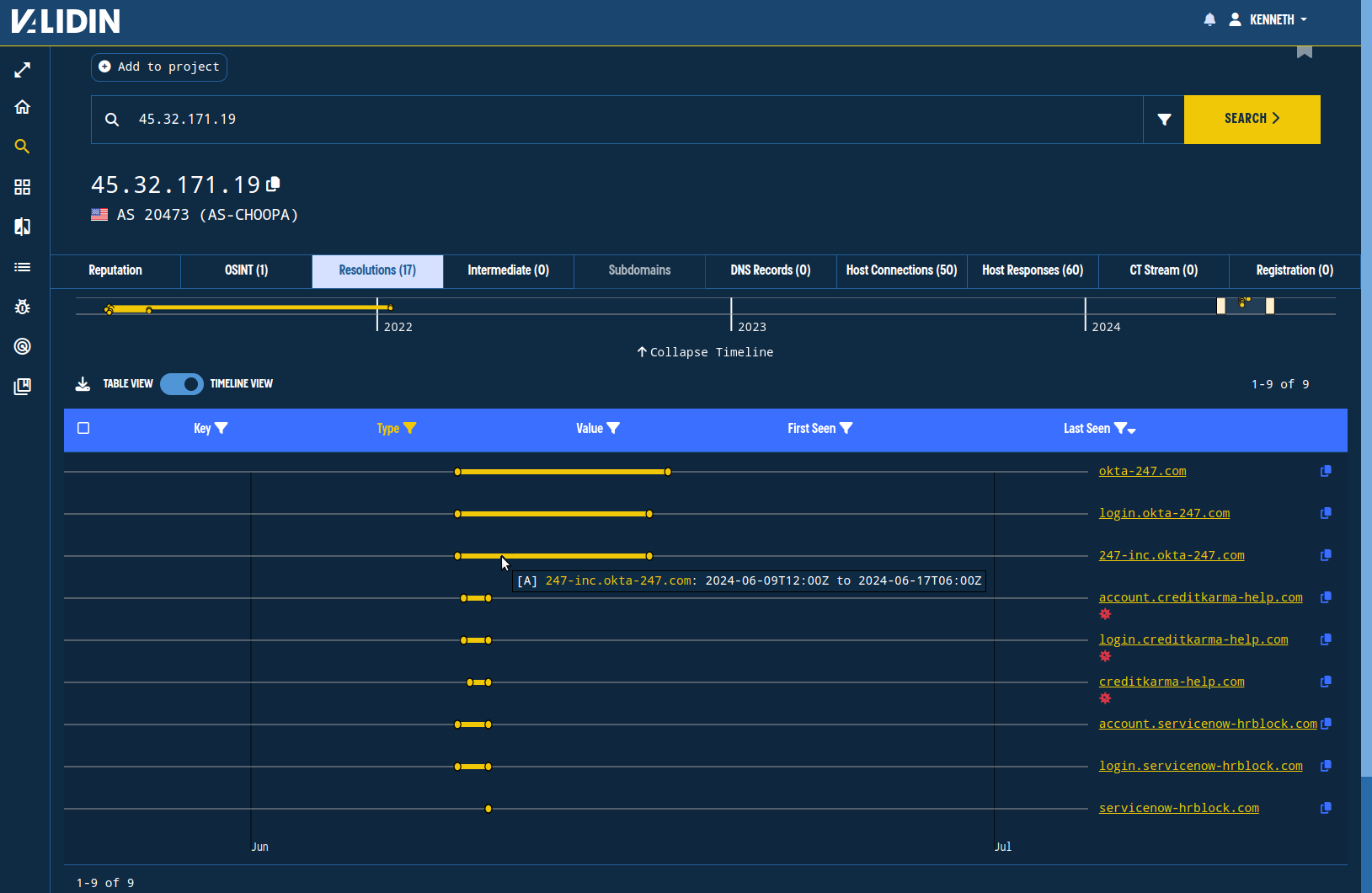Image resolution: width=1372 pixels, height=893 pixels.
Task: Click the copy icon for account.creditkarma-help.com
Action: point(1326,597)
